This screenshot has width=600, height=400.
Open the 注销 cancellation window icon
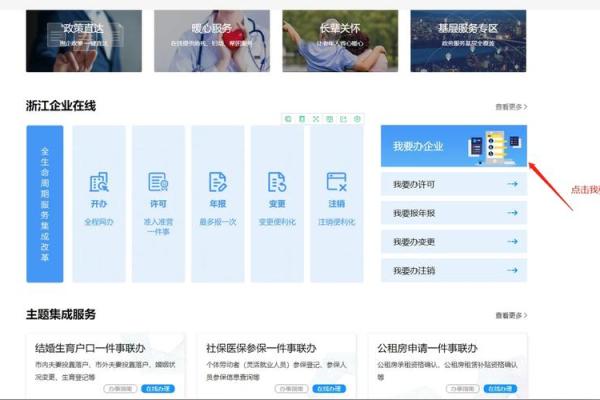click(x=336, y=183)
